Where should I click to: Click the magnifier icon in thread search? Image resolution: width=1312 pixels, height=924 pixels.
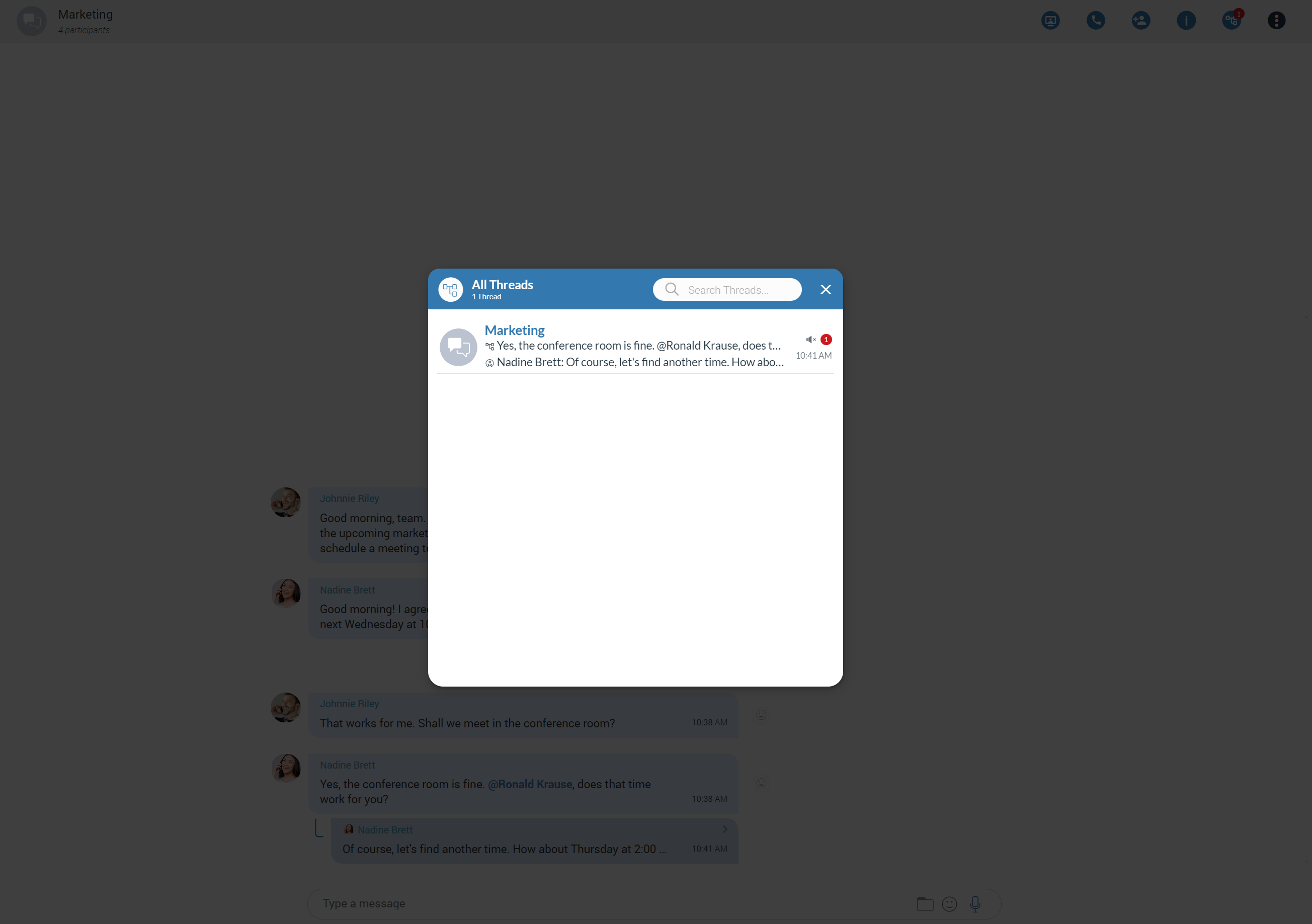[672, 289]
